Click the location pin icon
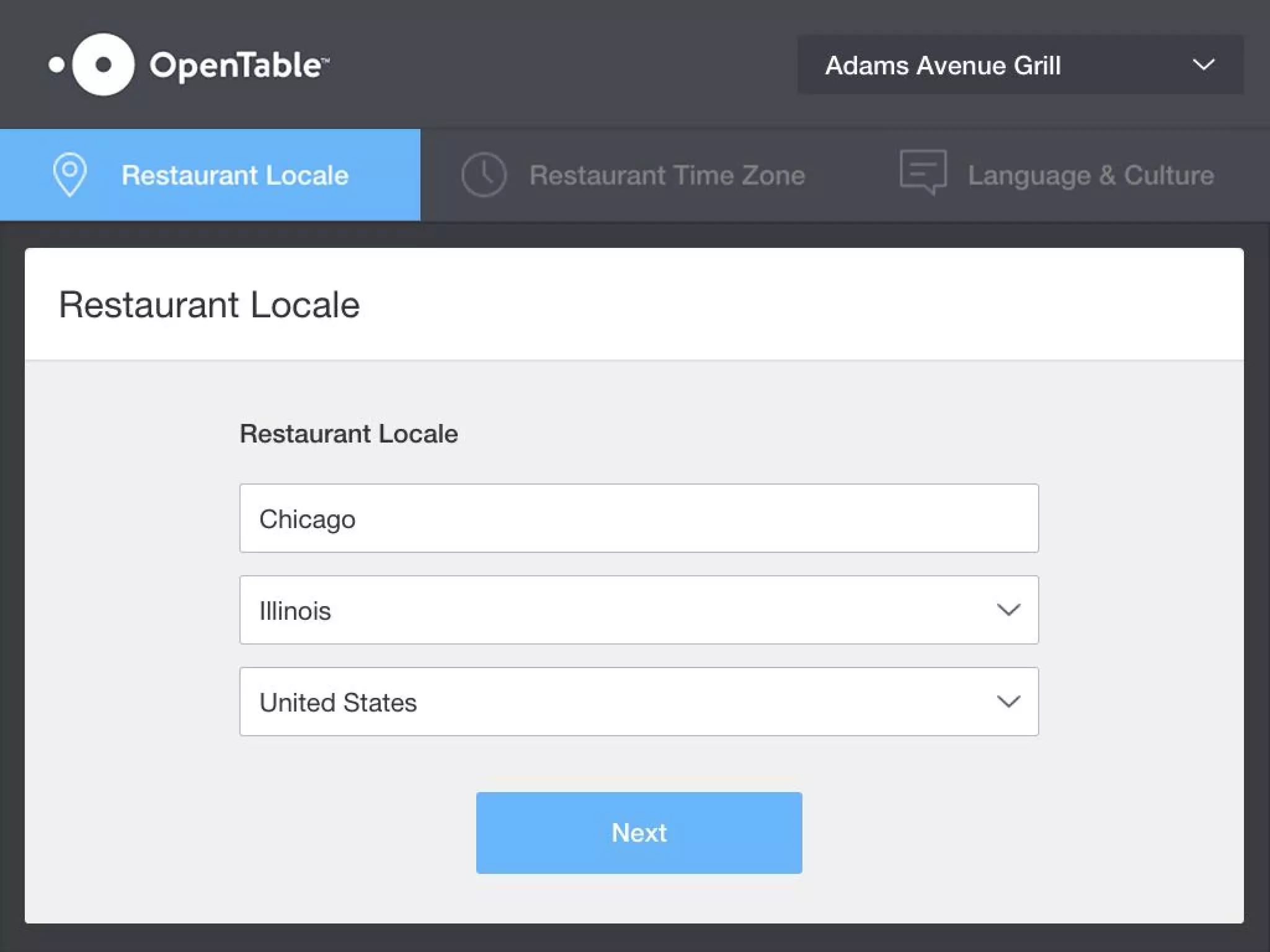1270x952 pixels. point(70,174)
